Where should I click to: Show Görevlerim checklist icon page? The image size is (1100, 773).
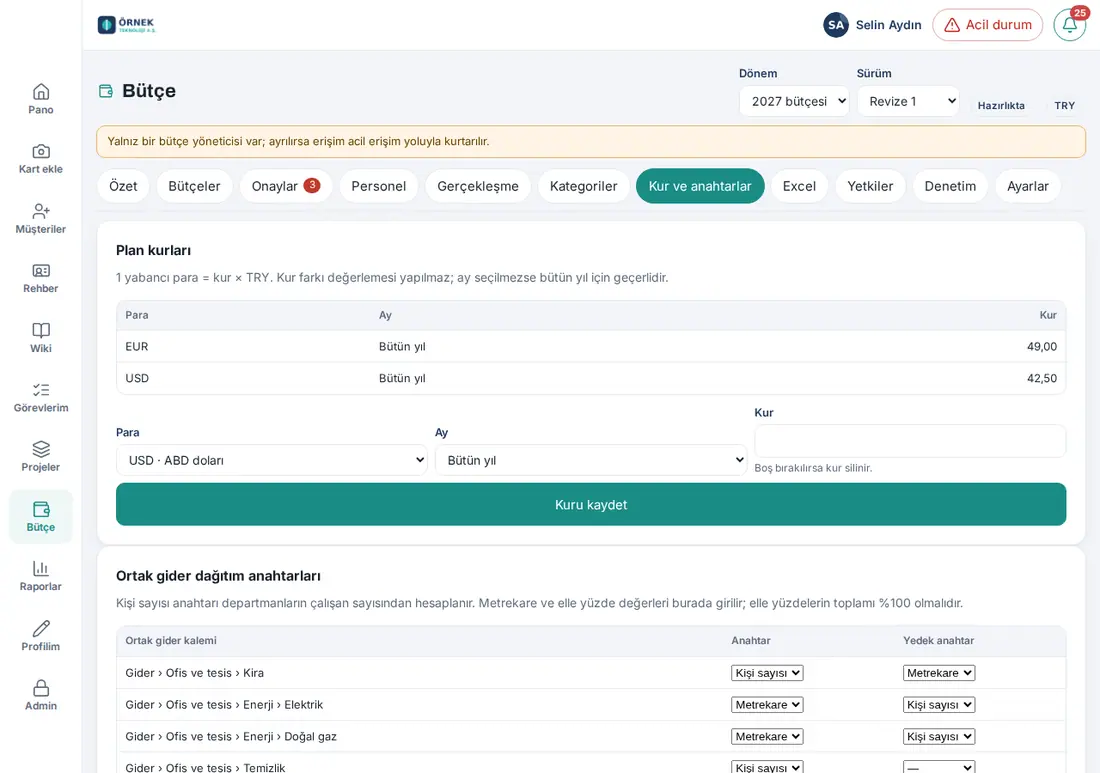click(41, 390)
